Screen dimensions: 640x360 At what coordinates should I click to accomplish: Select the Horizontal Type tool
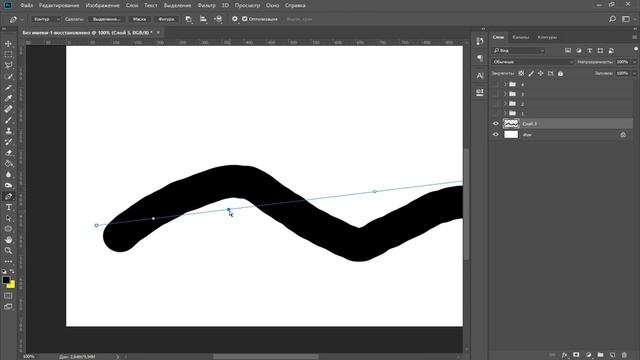pyautogui.click(x=8, y=207)
